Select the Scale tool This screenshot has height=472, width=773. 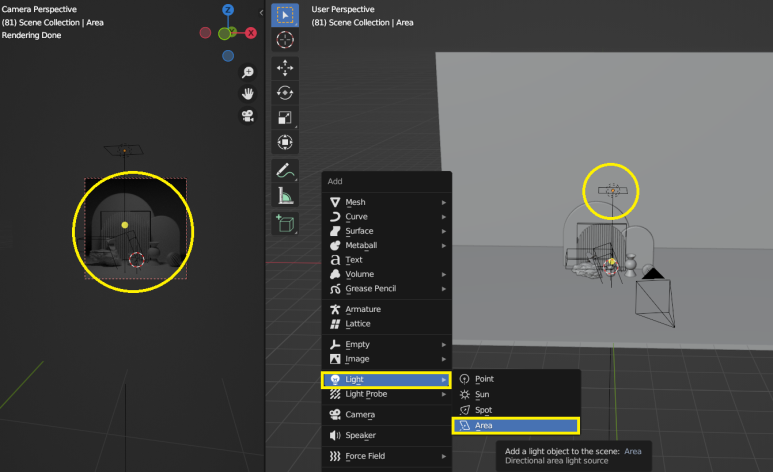tap(285, 117)
